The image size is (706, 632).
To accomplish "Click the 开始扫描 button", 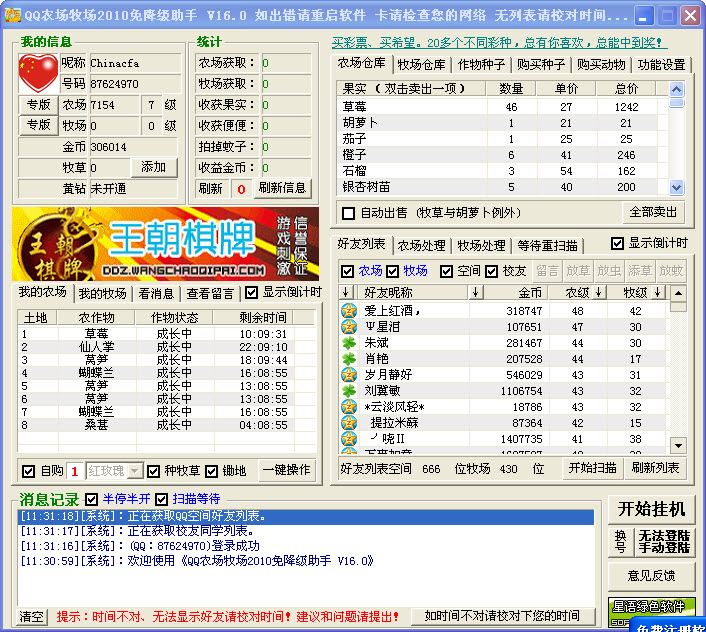I will (593, 468).
